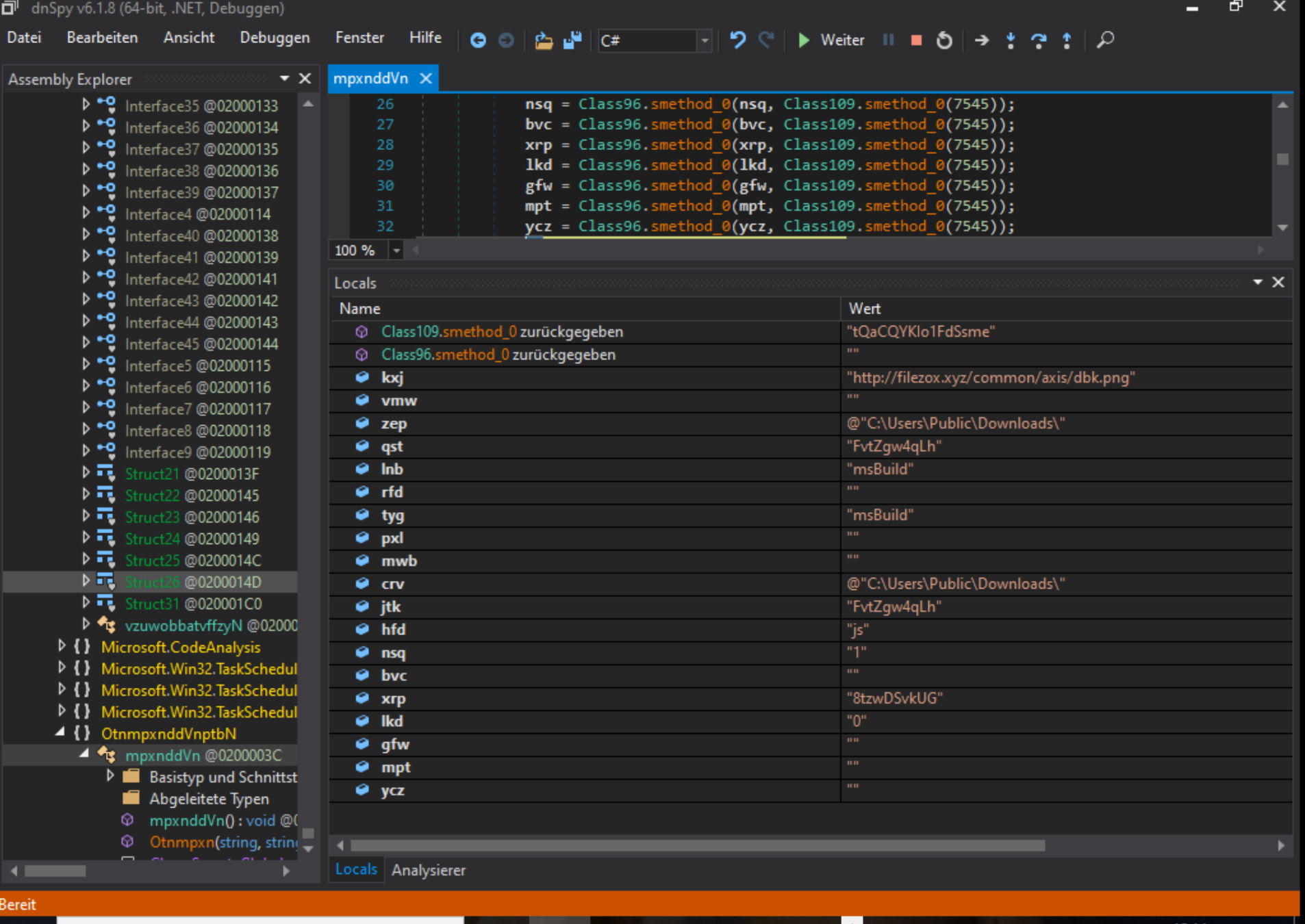Expand the Struct26 tree node
This screenshot has width=1305, height=924.
tap(86, 581)
